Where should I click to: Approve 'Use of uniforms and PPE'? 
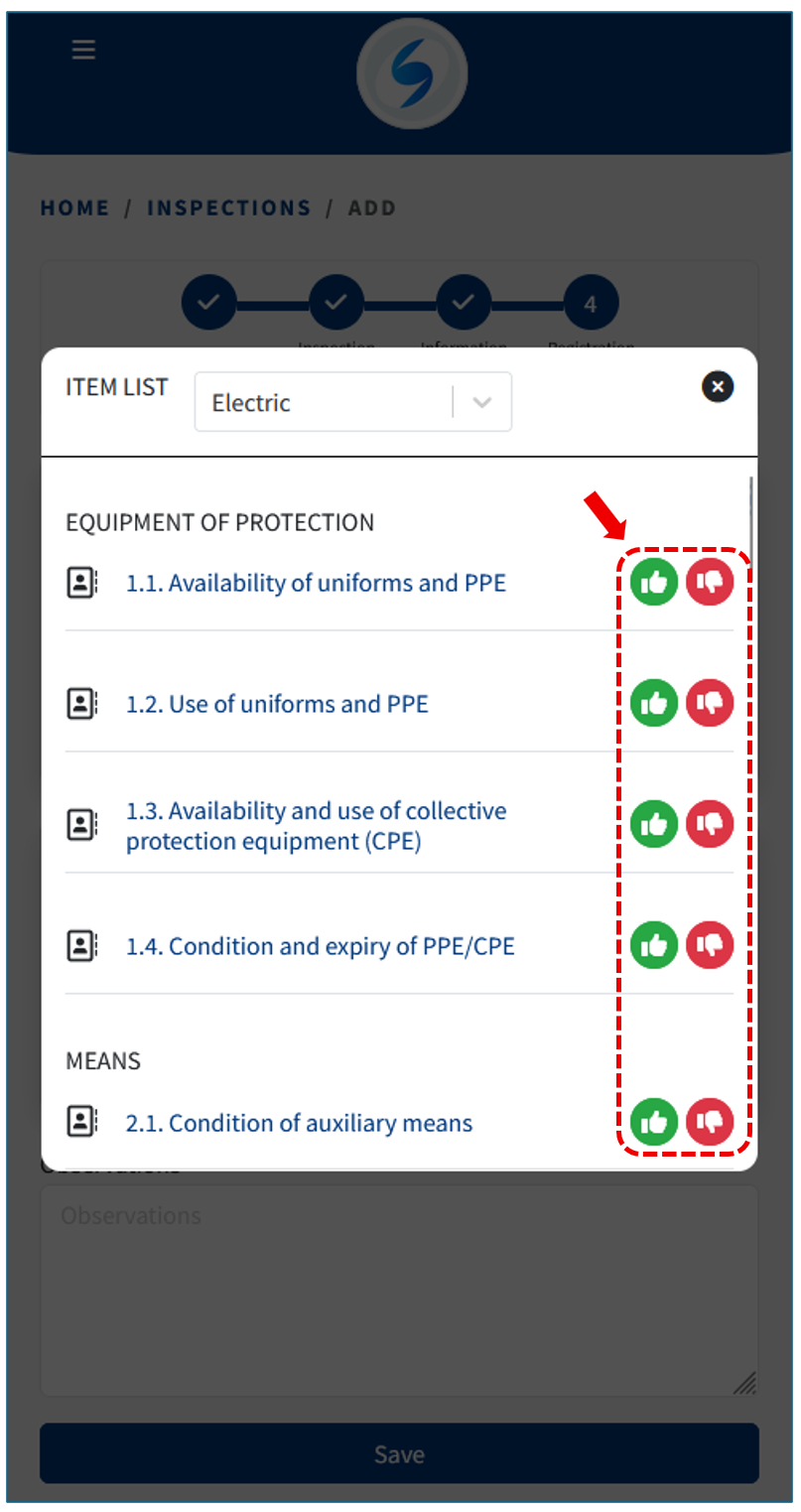(654, 704)
